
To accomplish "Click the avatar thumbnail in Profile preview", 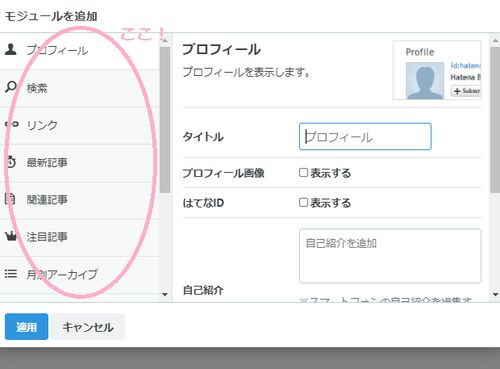I will [x=425, y=80].
